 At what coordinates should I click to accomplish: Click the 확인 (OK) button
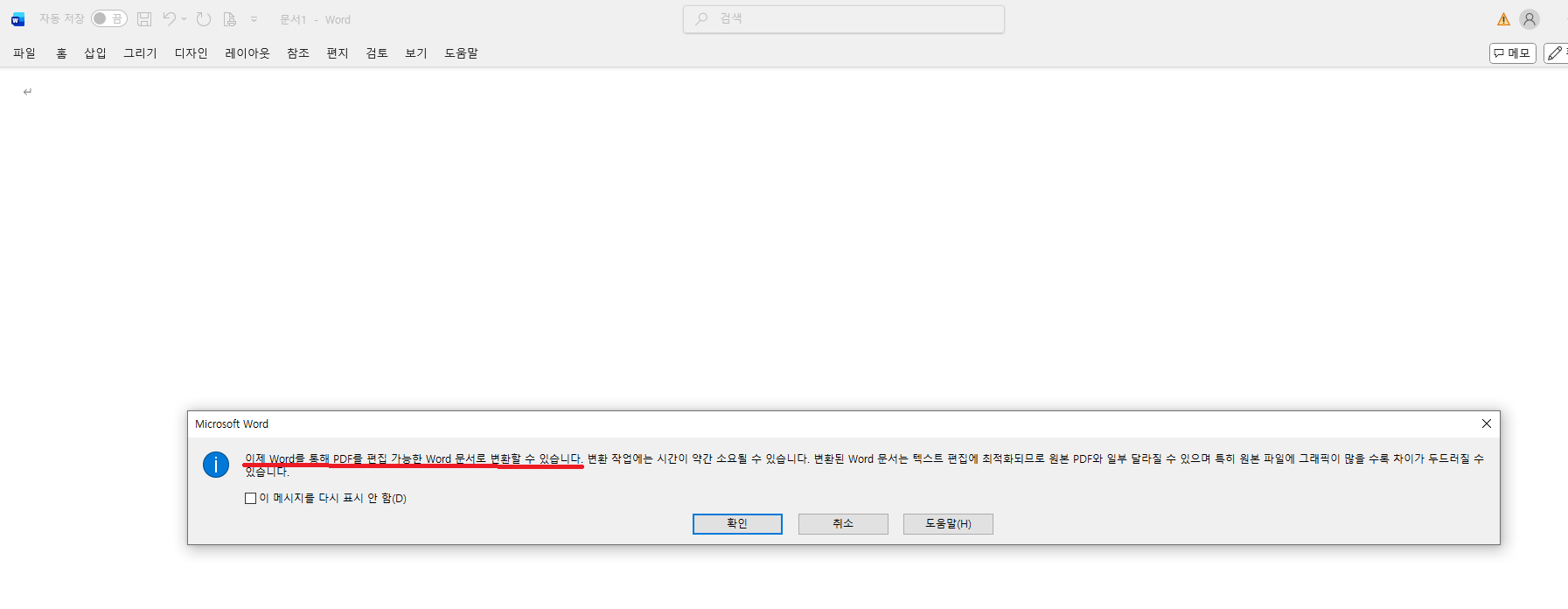click(x=737, y=523)
